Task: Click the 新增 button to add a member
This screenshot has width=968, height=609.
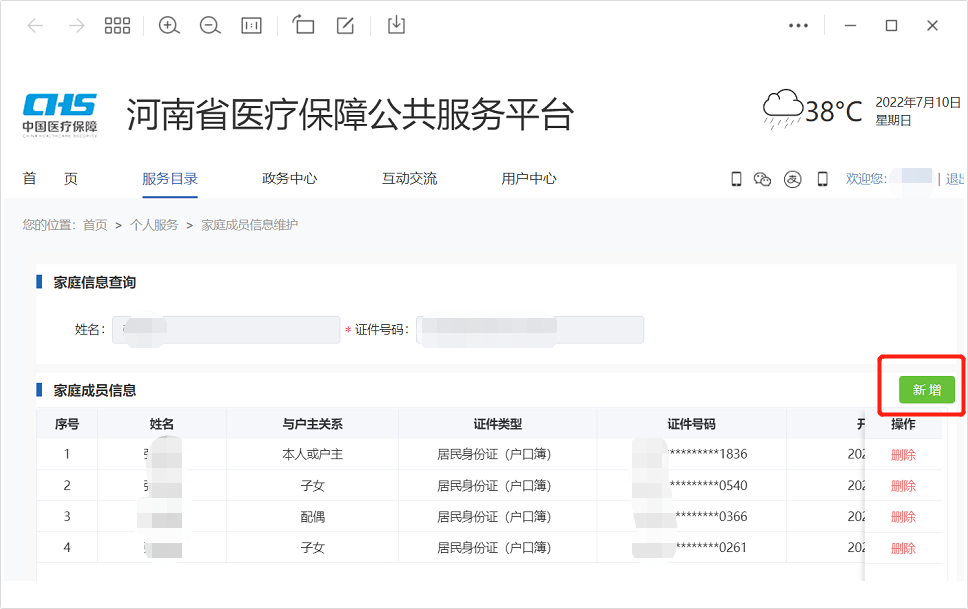Action: point(925,389)
